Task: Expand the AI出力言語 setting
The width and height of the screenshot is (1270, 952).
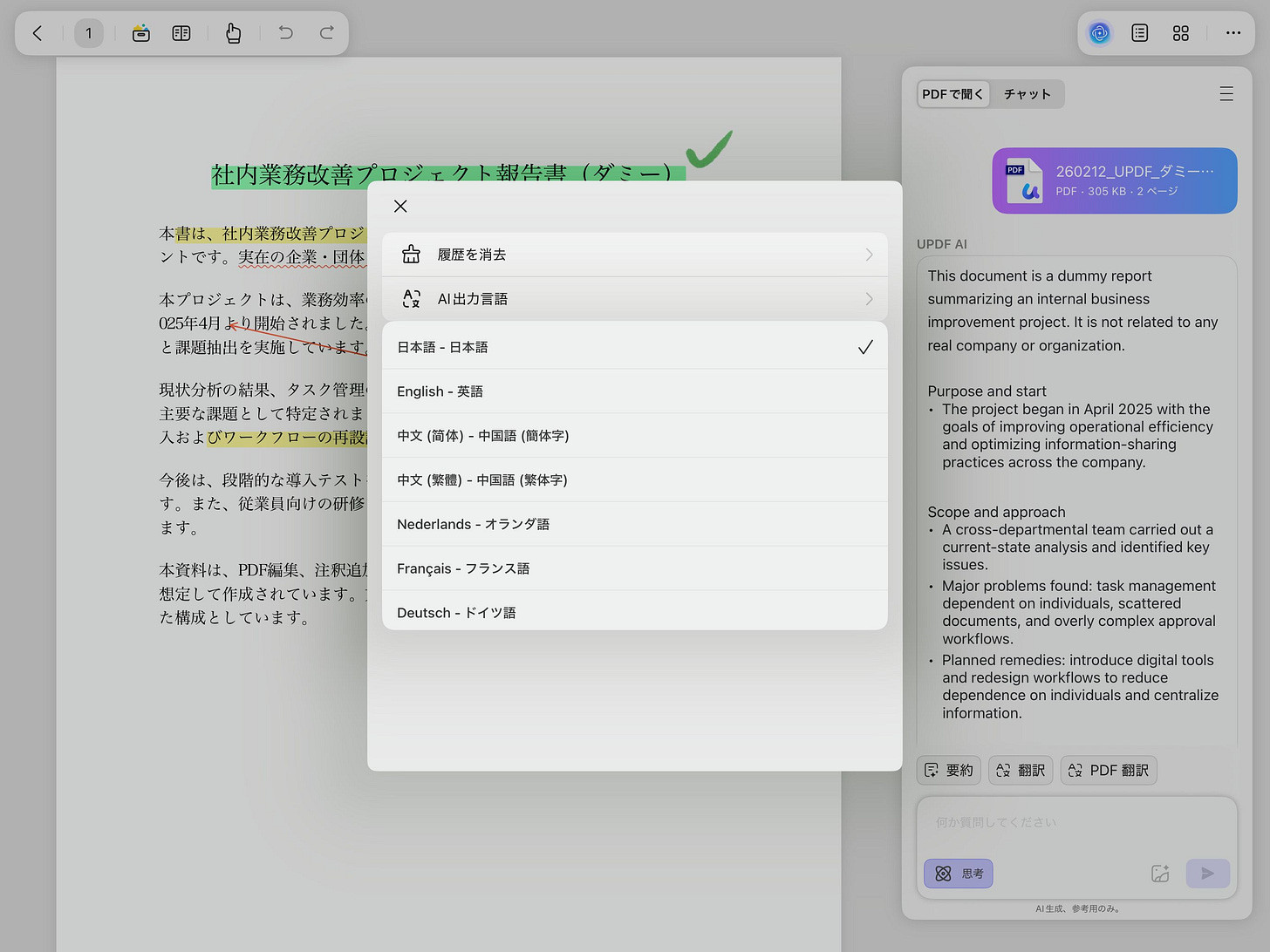Action: (x=634, y=298)
